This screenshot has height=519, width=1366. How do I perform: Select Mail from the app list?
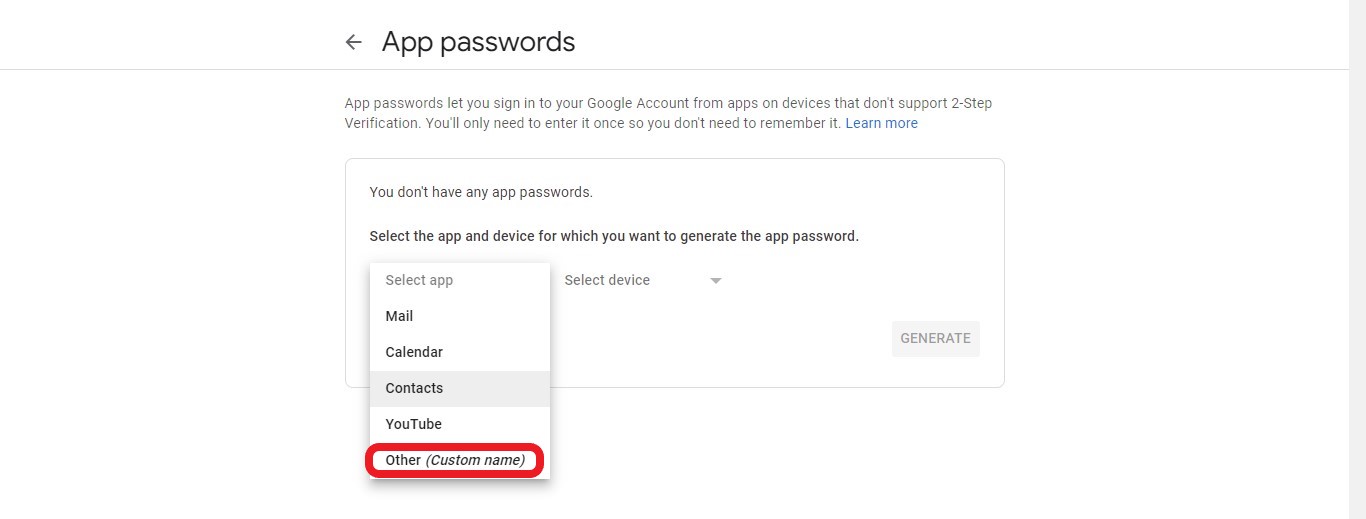(x=399, y=316)
